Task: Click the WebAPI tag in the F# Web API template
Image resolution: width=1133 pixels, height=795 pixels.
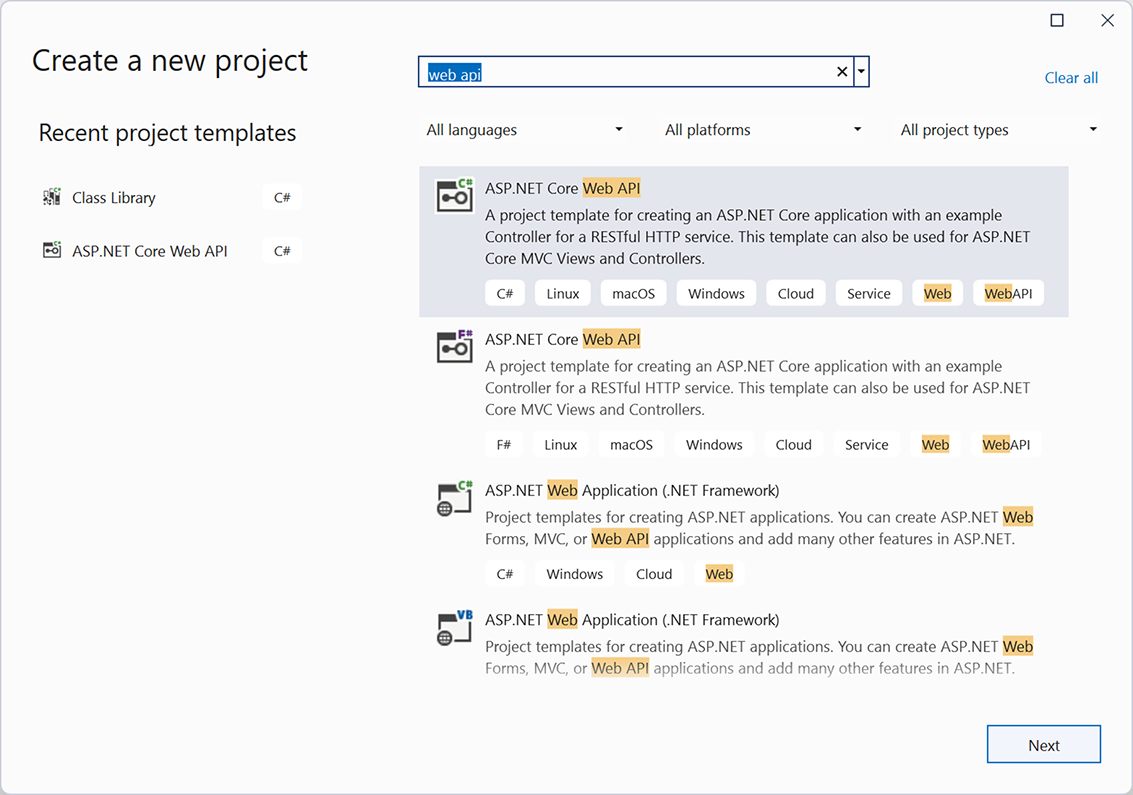Action: (x=1006, y=444)
